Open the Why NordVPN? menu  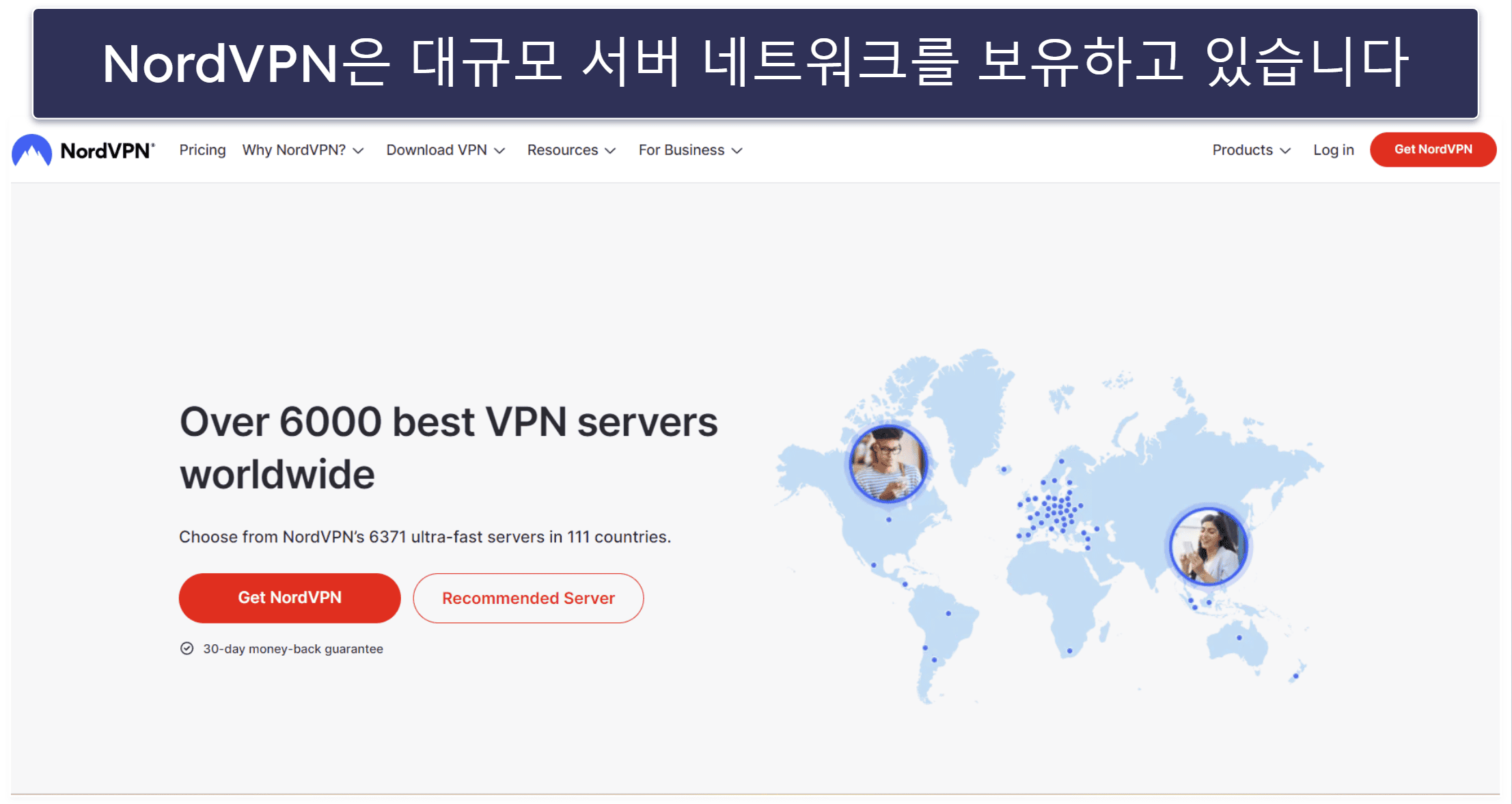[303, 150]
